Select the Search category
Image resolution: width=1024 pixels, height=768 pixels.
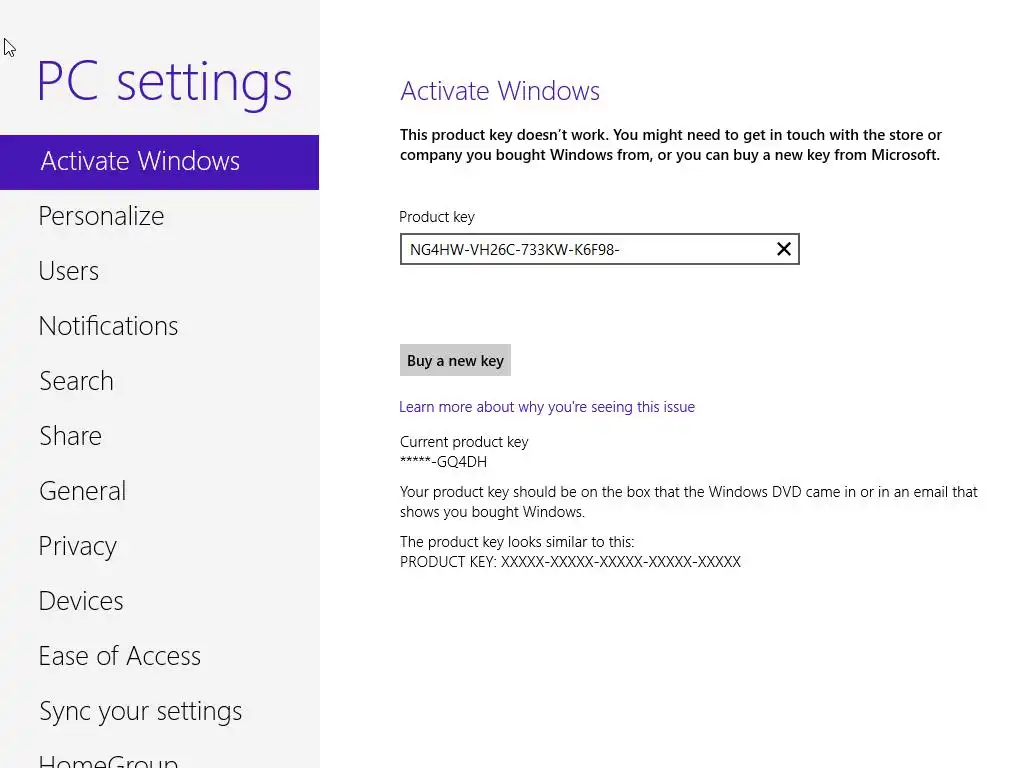[76, 381]
